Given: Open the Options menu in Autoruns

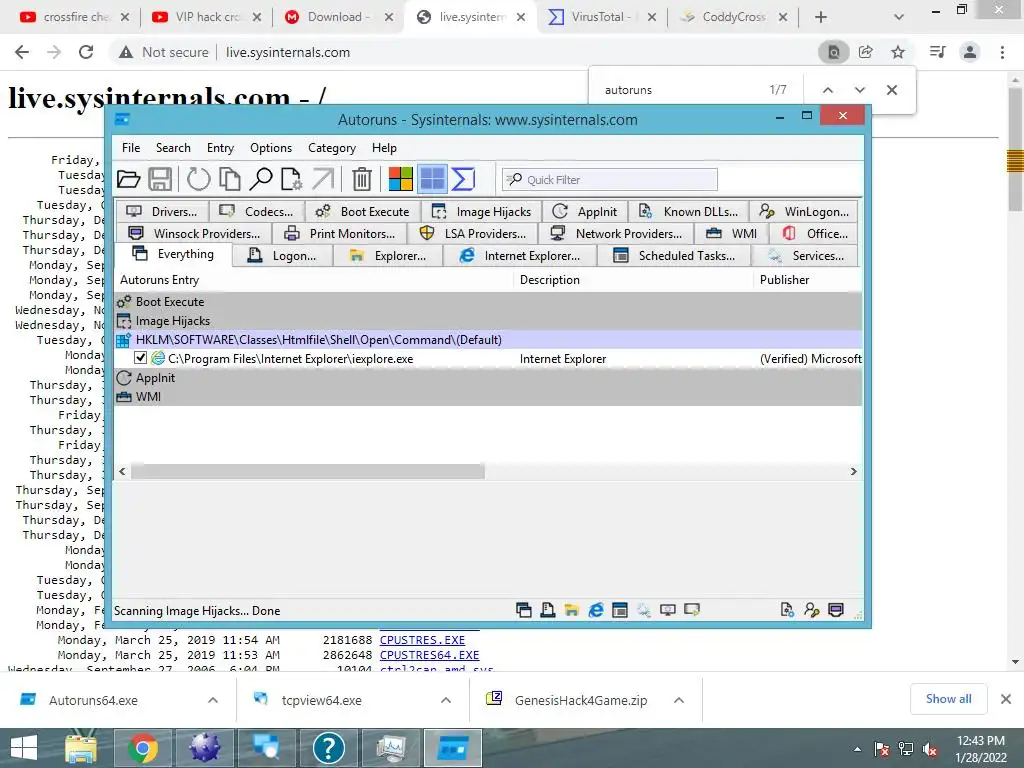Looking at the screenshot, I should pos(270,148).
